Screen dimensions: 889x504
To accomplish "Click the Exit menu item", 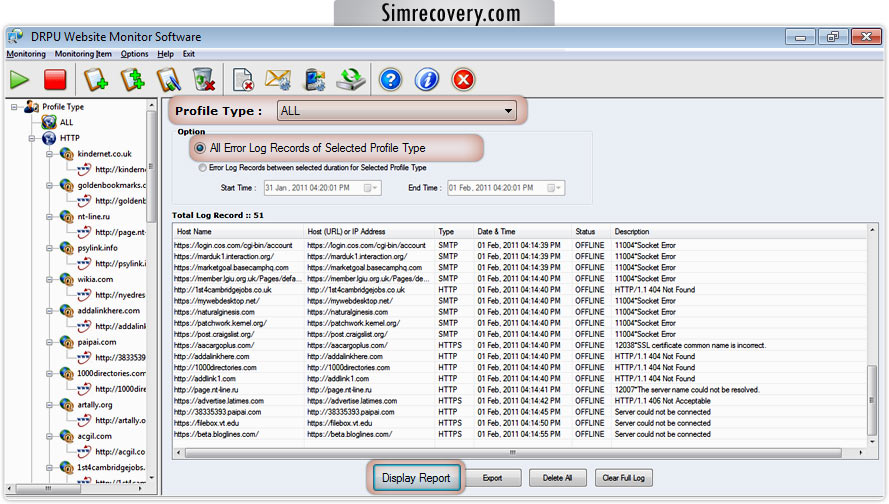I will coord(189,54).
